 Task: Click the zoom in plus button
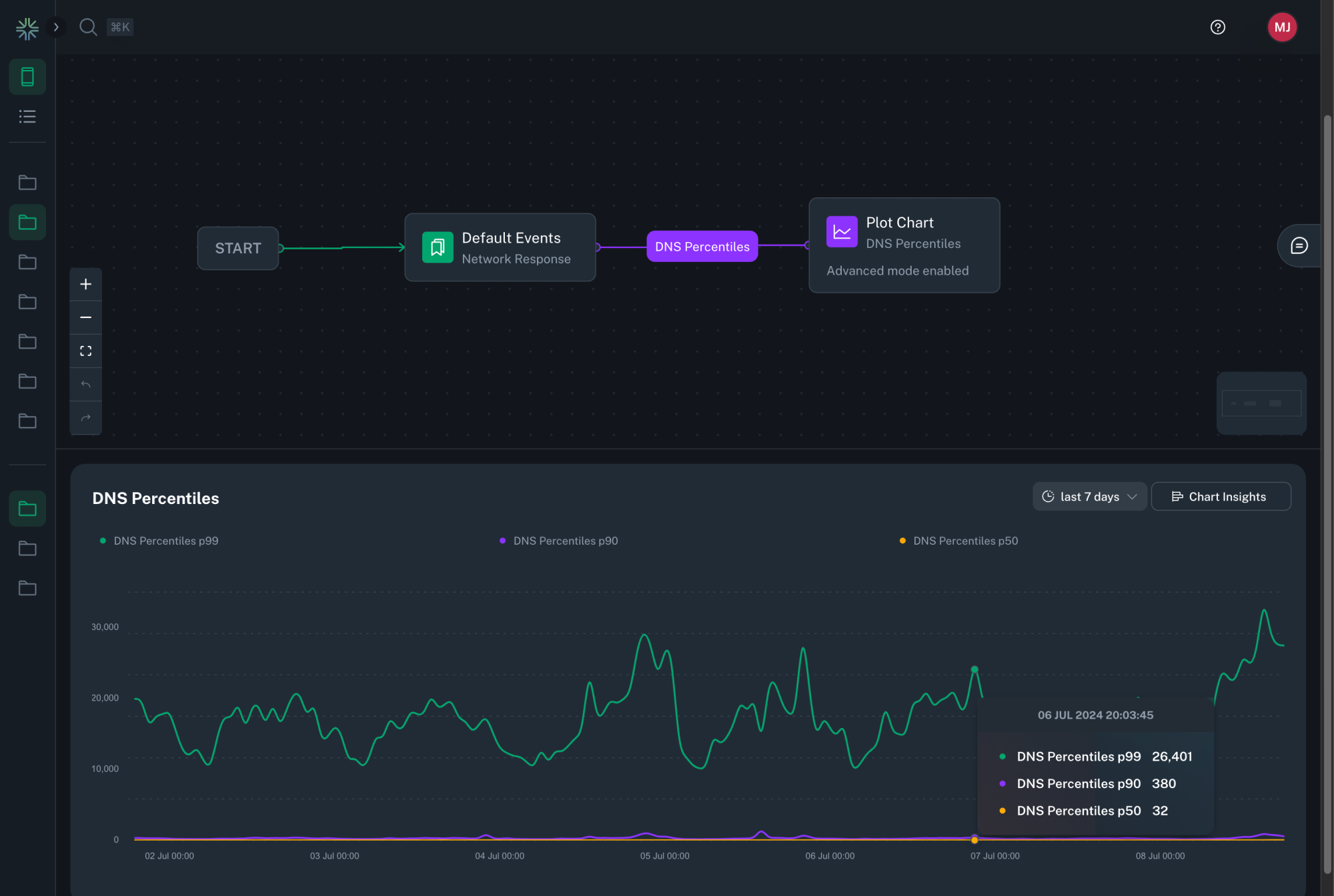pos(85,285)
